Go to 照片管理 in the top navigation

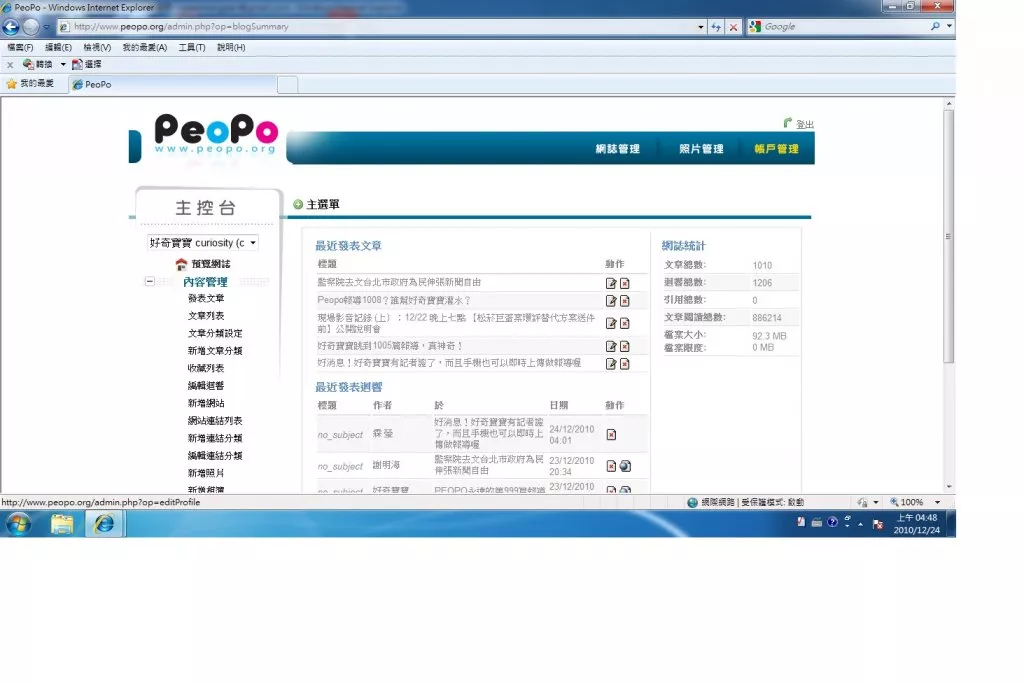click(701, 149)
